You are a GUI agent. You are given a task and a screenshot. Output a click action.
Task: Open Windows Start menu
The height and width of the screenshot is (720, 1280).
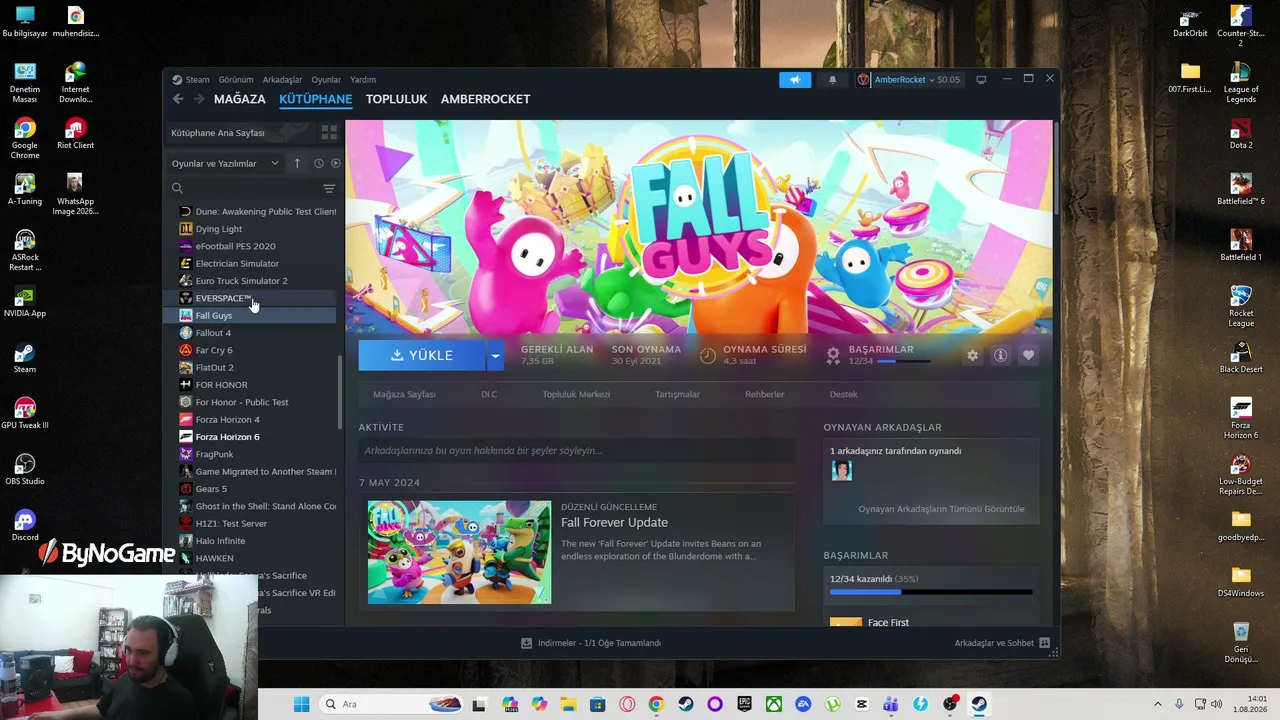(301, 704)
